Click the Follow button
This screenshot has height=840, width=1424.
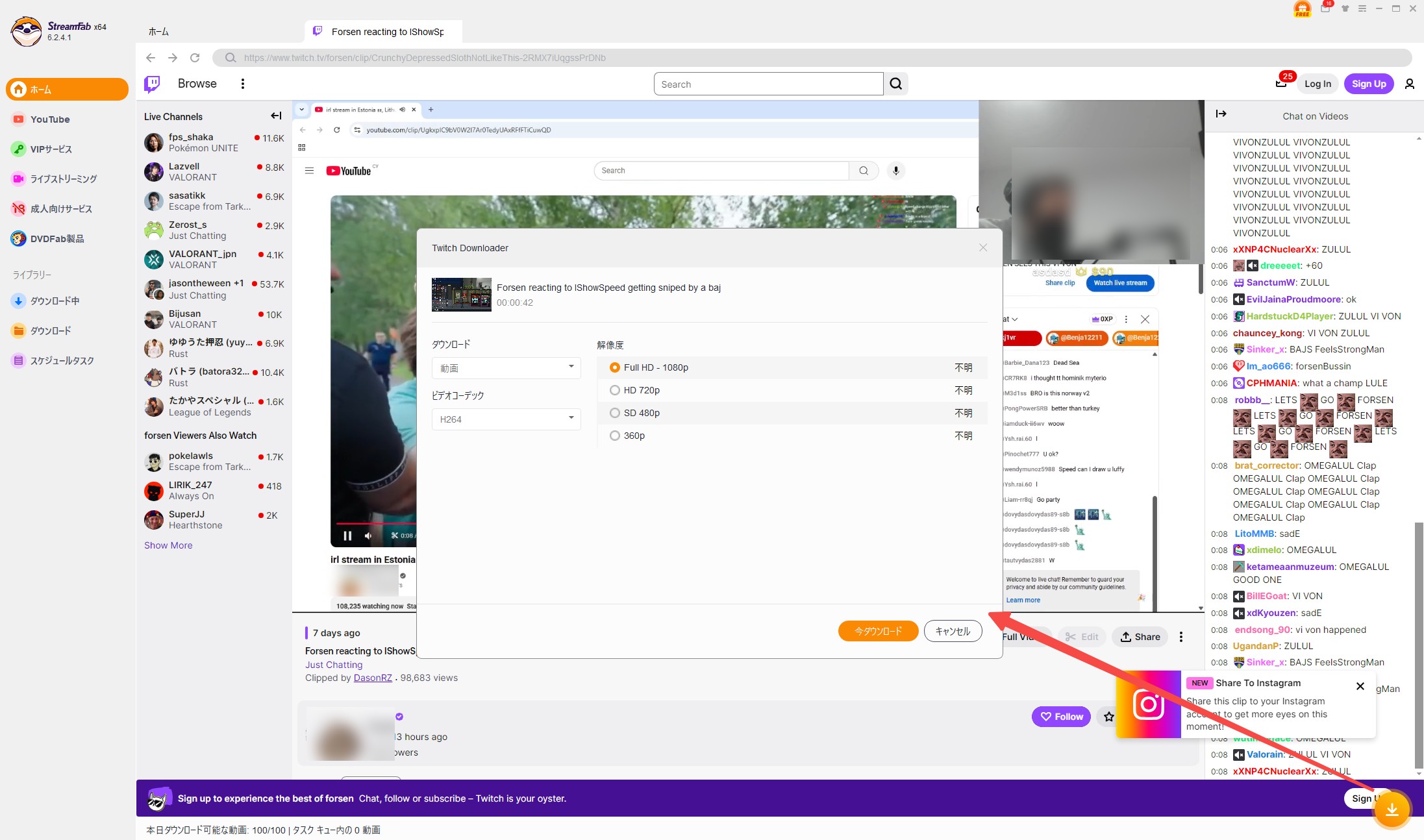click(1061, 717)
